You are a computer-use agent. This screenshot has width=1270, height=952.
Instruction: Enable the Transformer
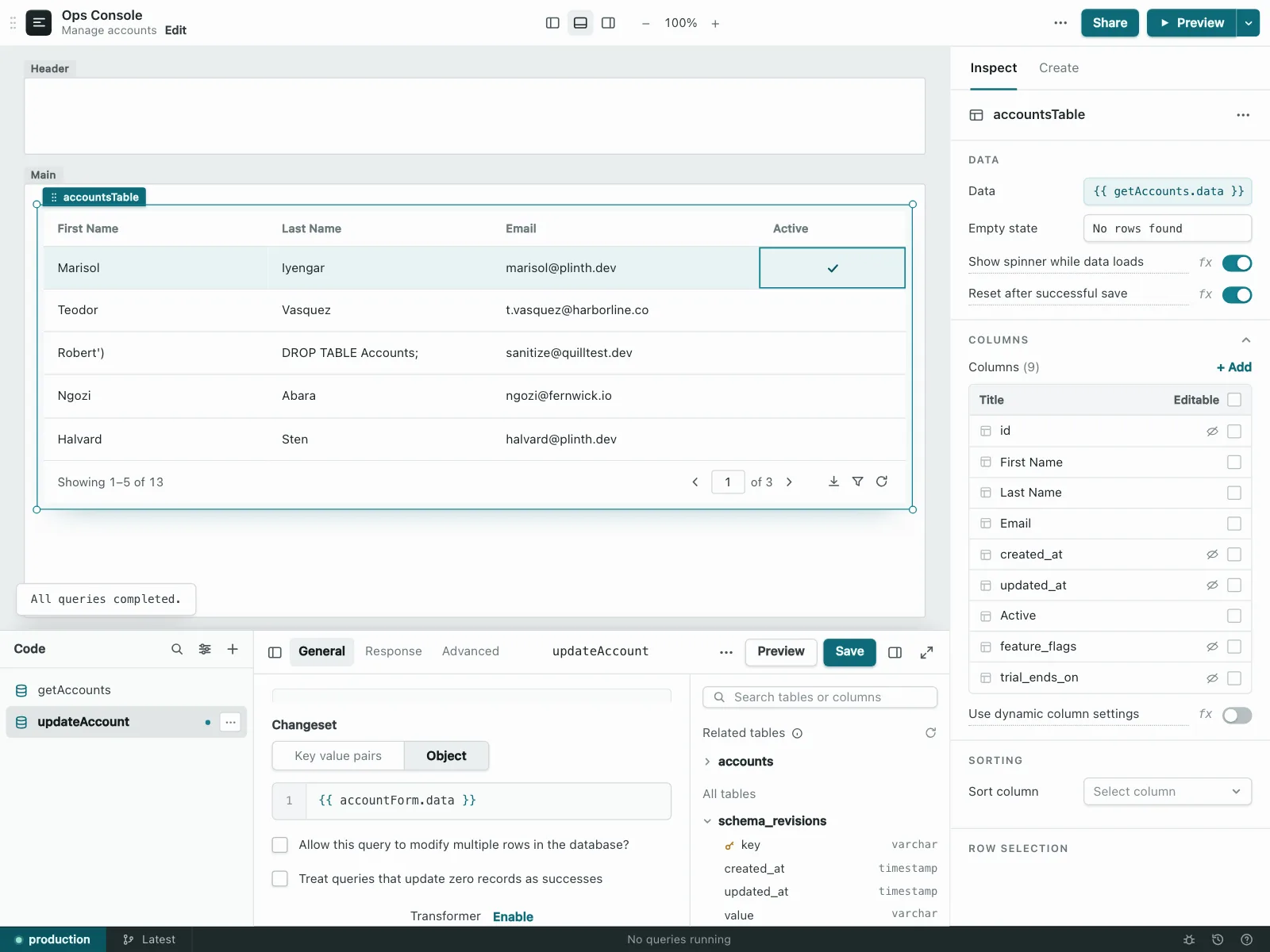[x=513, y=916]
